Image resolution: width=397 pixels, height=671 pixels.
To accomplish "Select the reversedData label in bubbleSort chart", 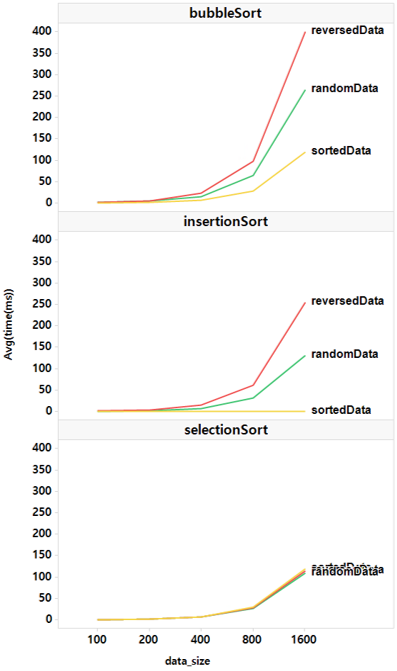I will 347,30.
